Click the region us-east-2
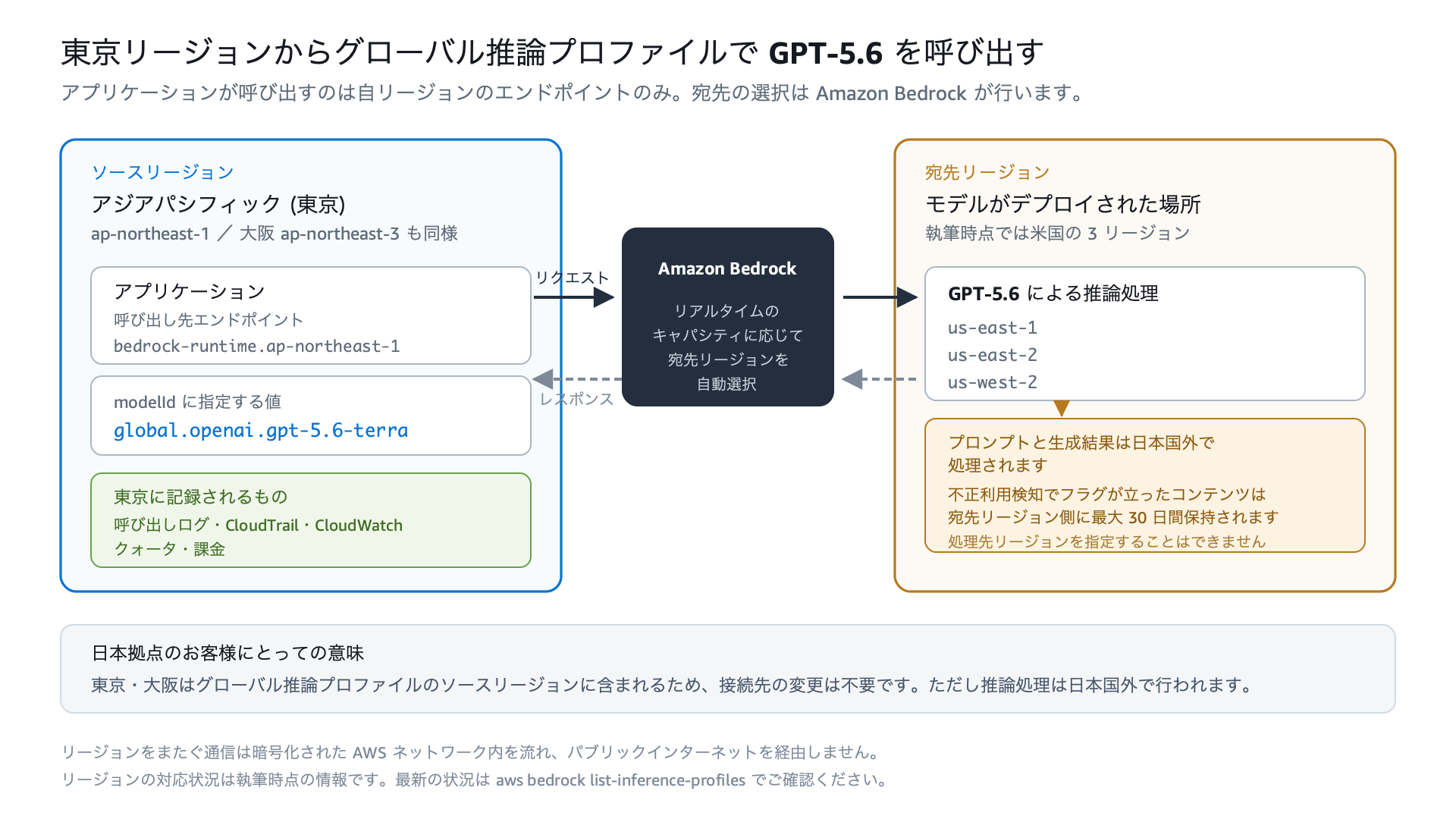1456x819 pixels. coord(993,356)
